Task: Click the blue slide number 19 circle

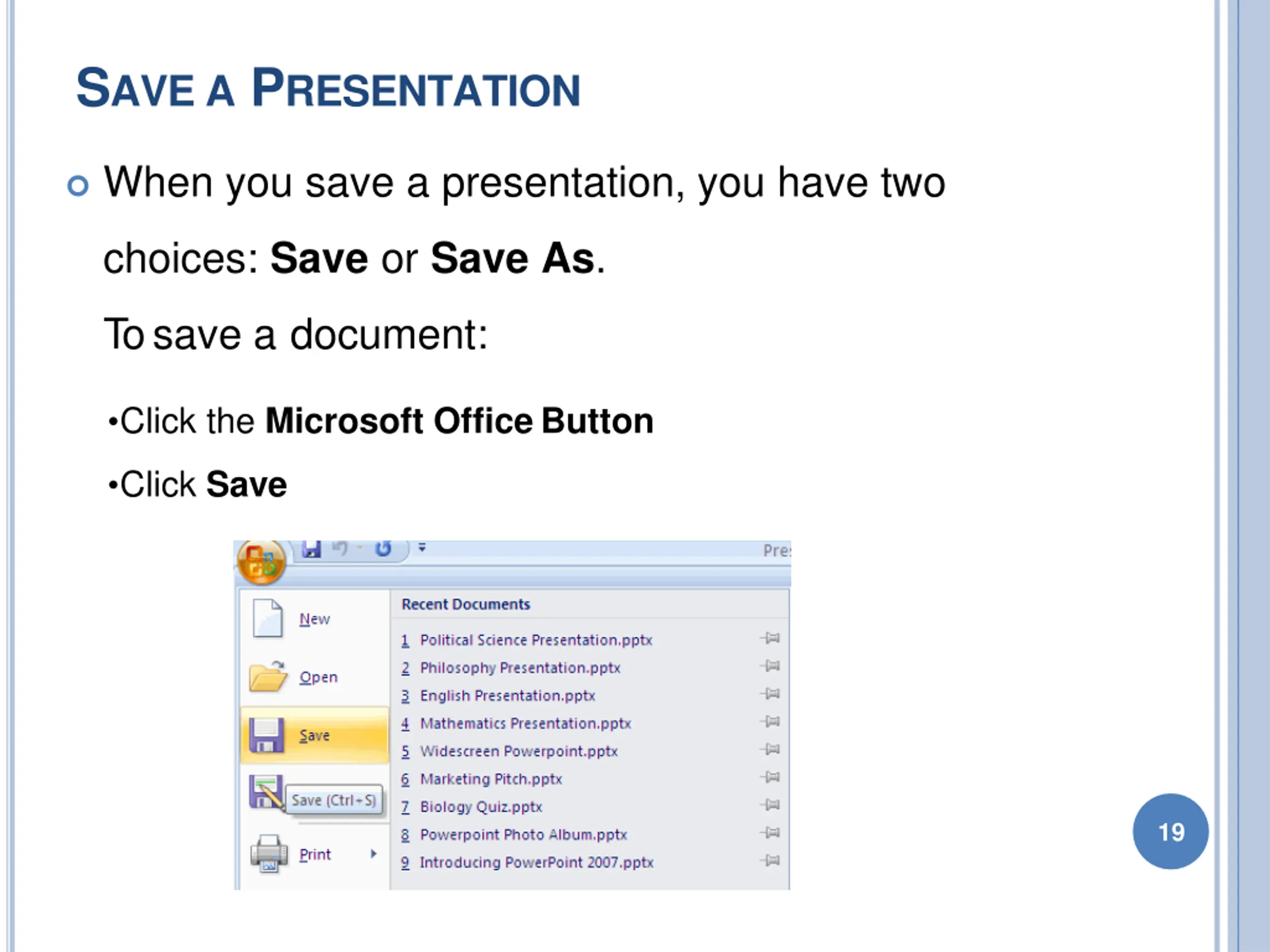Action: (x=1171, y=832)
